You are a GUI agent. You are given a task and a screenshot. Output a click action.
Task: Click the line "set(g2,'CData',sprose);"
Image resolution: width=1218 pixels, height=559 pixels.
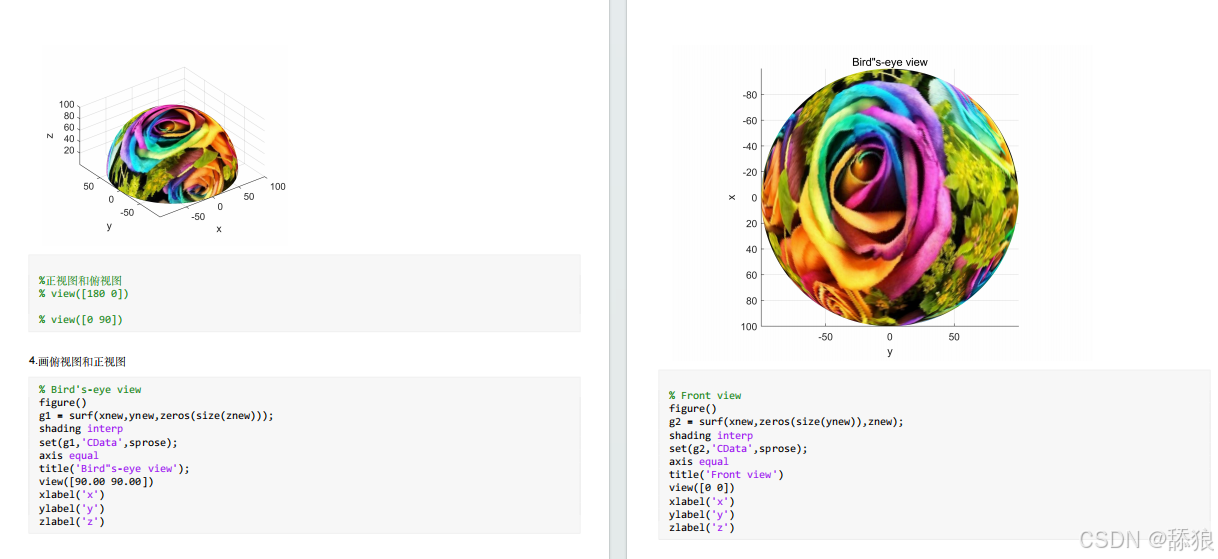738,449
